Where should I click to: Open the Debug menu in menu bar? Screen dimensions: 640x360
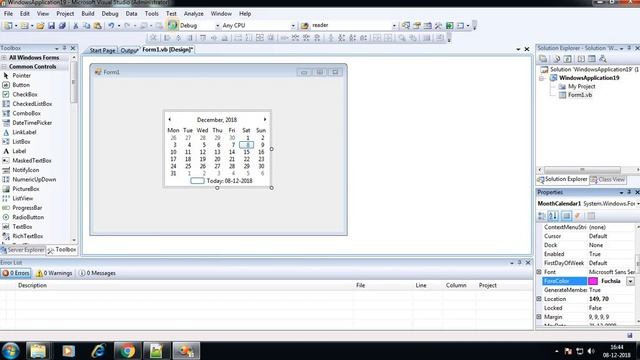110,13
